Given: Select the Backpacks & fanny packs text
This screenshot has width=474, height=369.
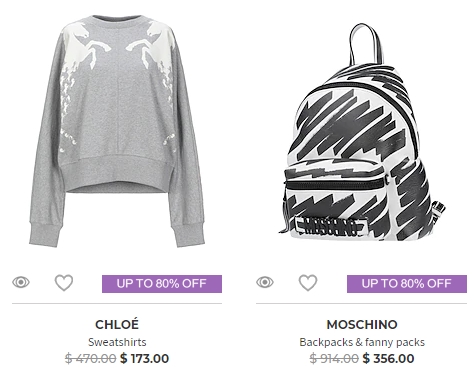Looking at the screenshot, I should 362,342.
